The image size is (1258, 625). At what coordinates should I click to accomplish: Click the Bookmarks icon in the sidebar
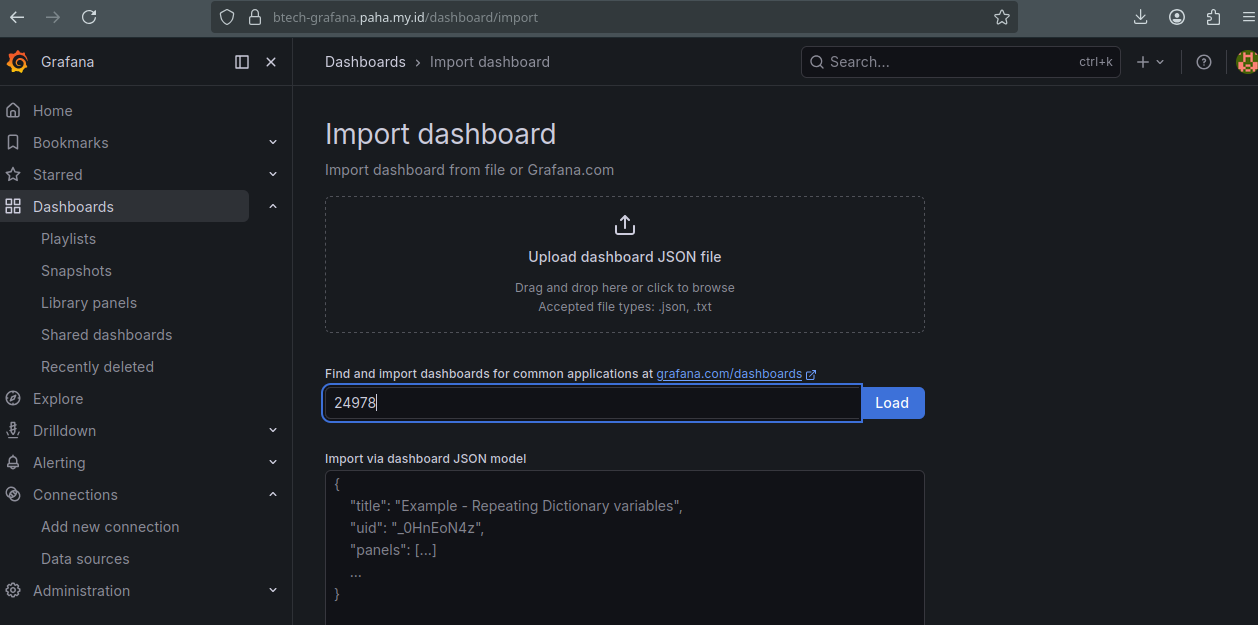(x=13, y=143)
